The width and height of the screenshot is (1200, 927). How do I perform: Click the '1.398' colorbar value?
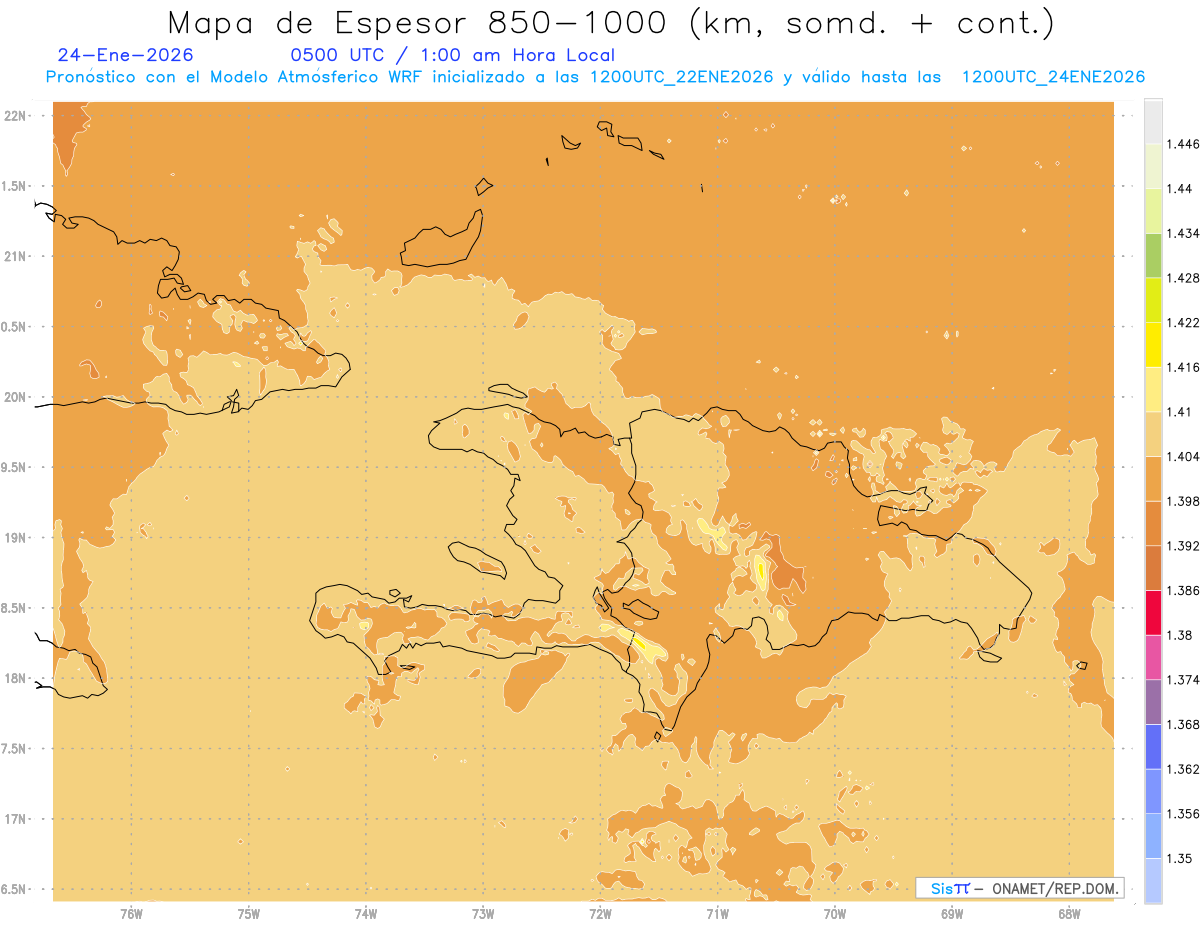click(1184, 501)
